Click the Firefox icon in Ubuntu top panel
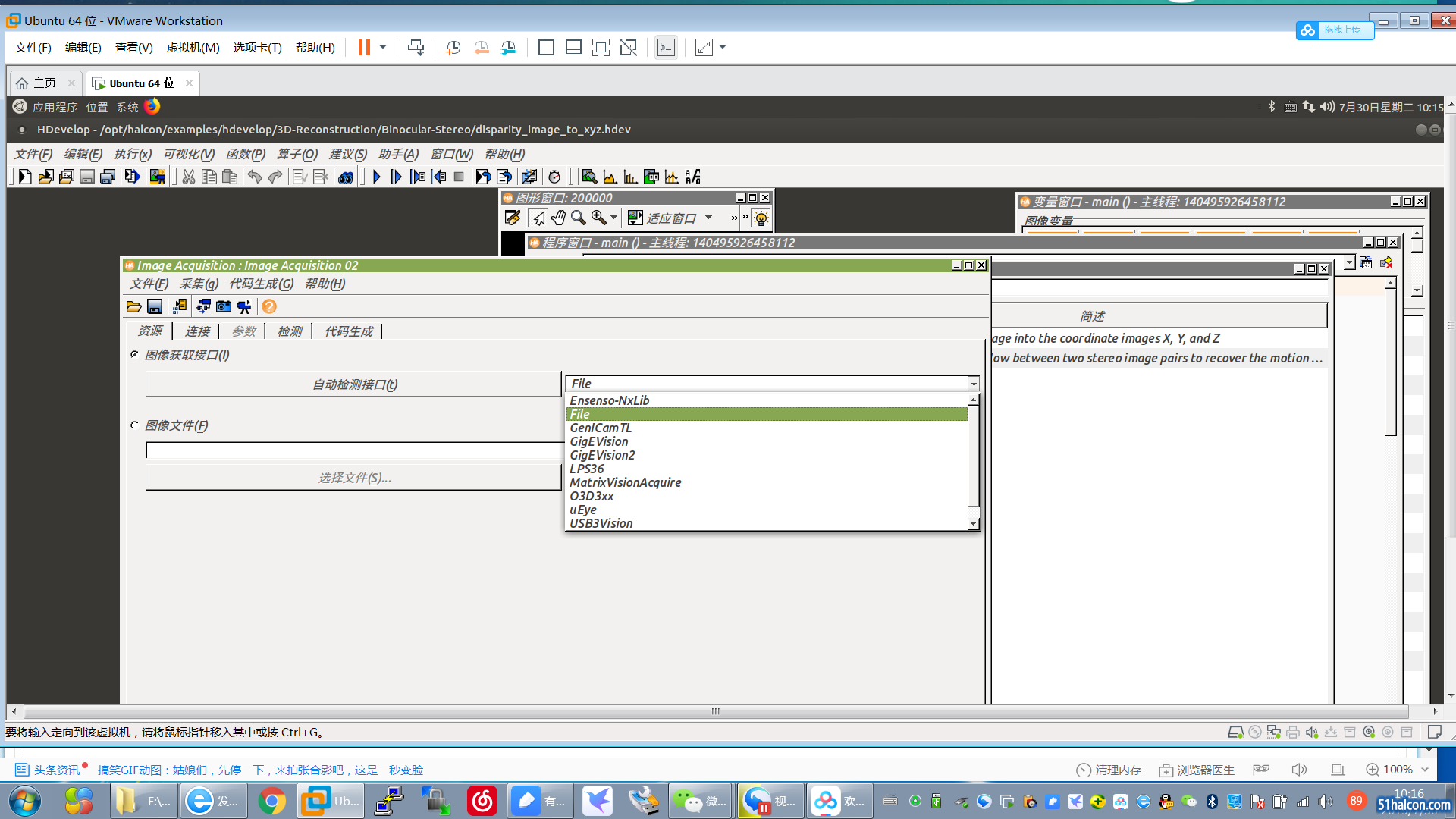Viewport: 1456px width, 819px height. (152, 106)
